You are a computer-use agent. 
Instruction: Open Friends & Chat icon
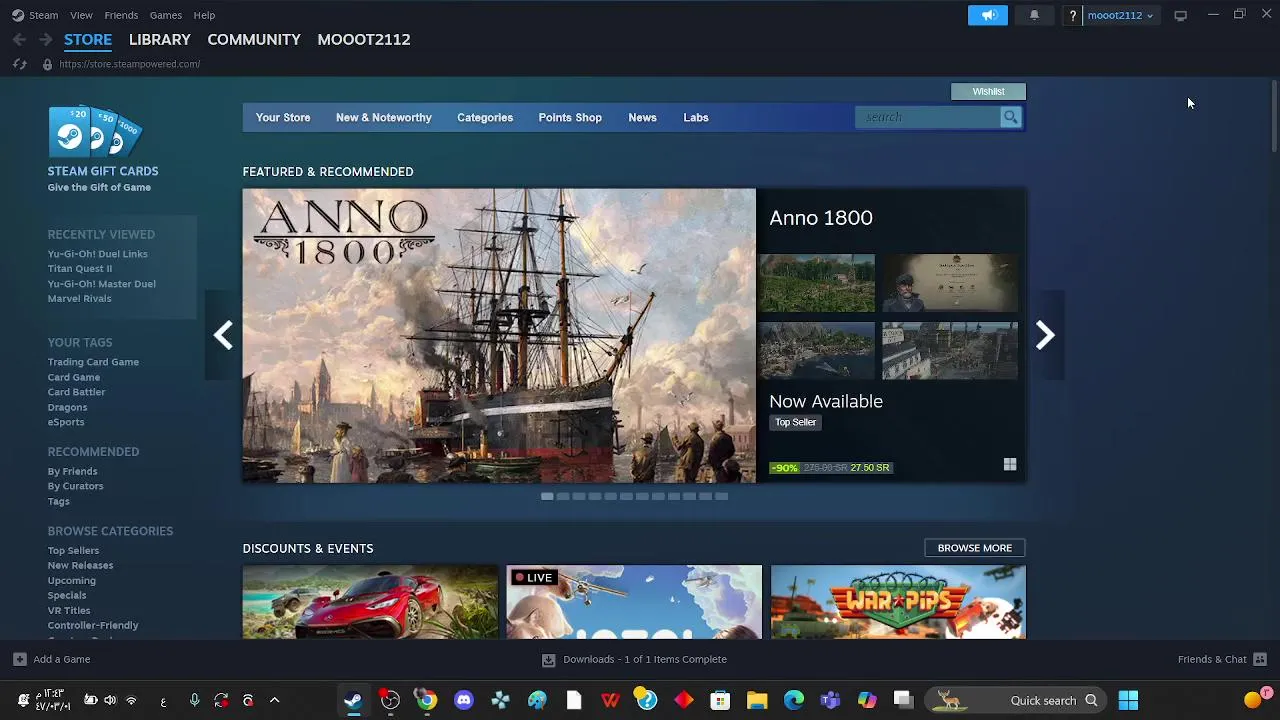point(1260,659)
